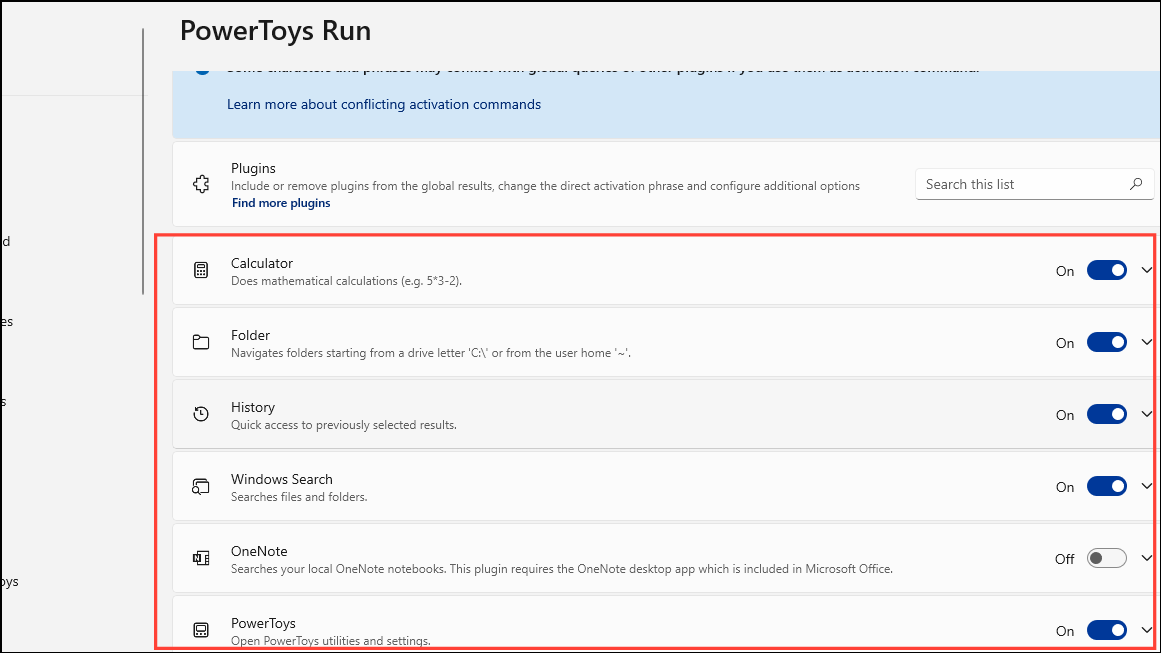Click the PowerToys plugin name

coord(263,623)
